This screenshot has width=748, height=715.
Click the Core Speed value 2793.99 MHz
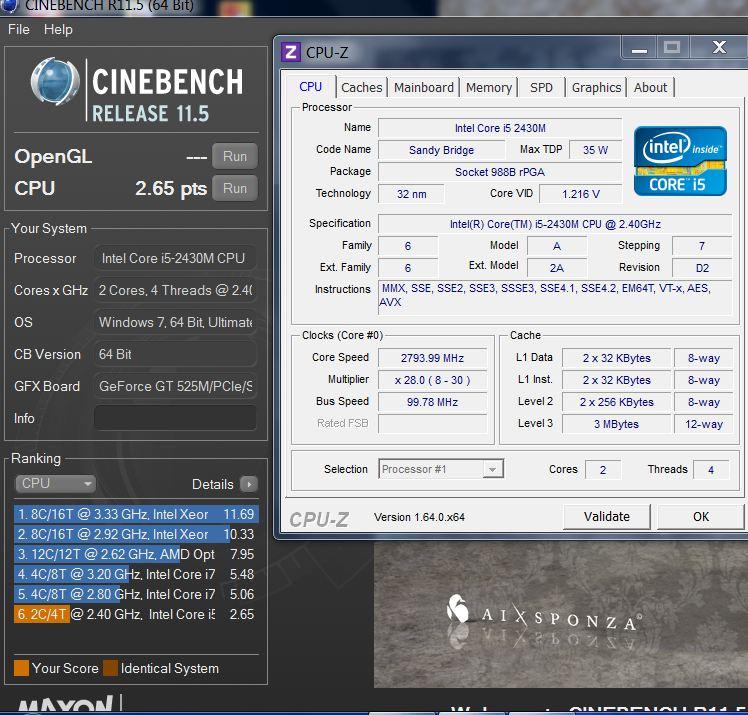(x=432, y=358)
